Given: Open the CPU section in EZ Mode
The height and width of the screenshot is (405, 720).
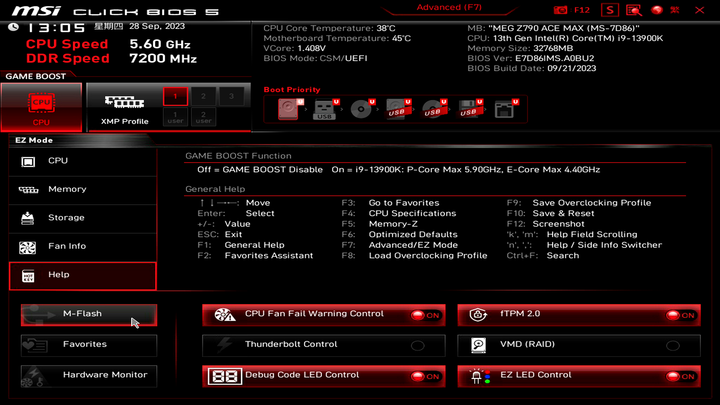Looking at the screenshot, I should 83,162.
